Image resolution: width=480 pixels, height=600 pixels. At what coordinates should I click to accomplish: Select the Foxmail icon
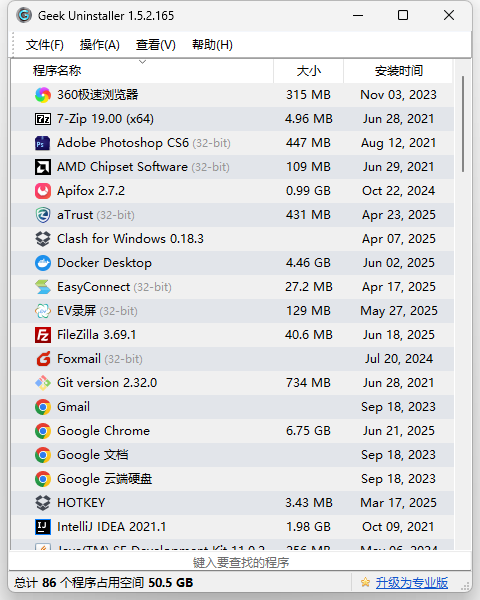pos(42,359)
